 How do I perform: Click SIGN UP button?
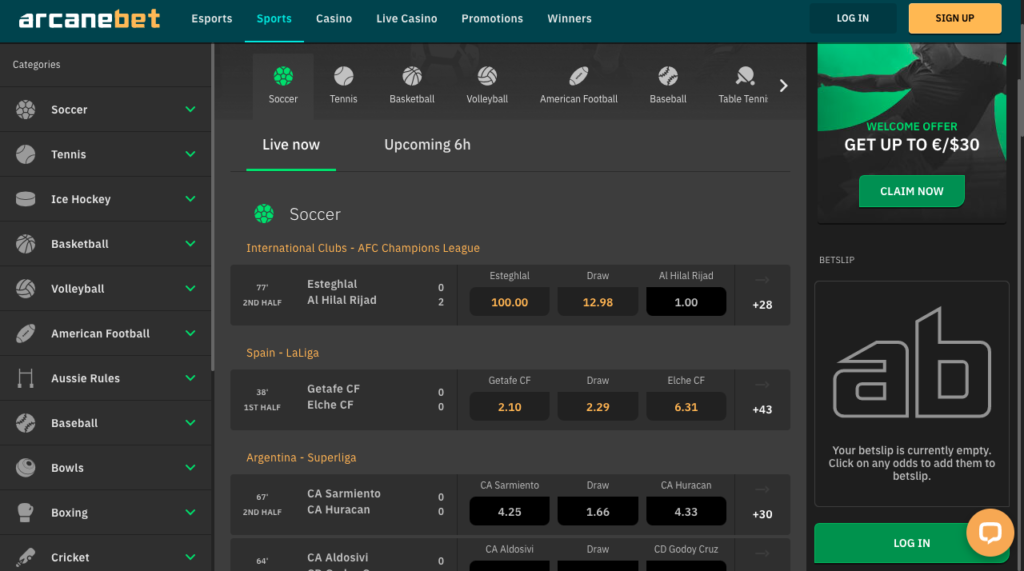click(955, 18)
